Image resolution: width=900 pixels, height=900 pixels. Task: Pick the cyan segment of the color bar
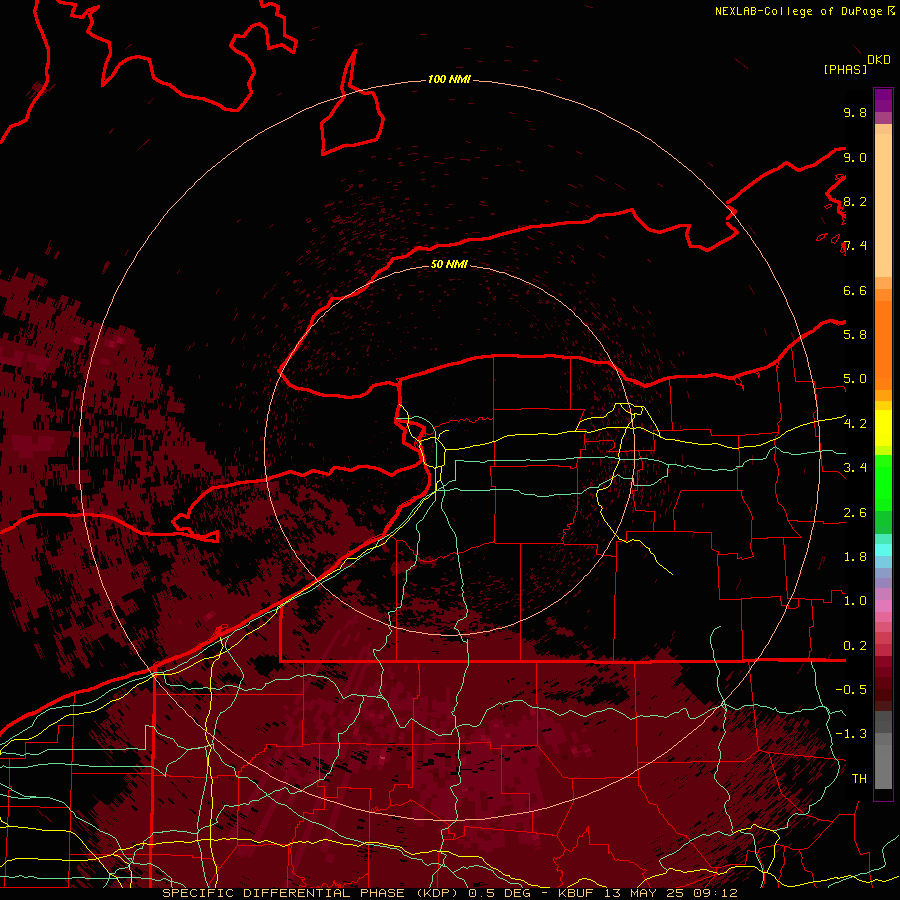[x=883, y=550]
